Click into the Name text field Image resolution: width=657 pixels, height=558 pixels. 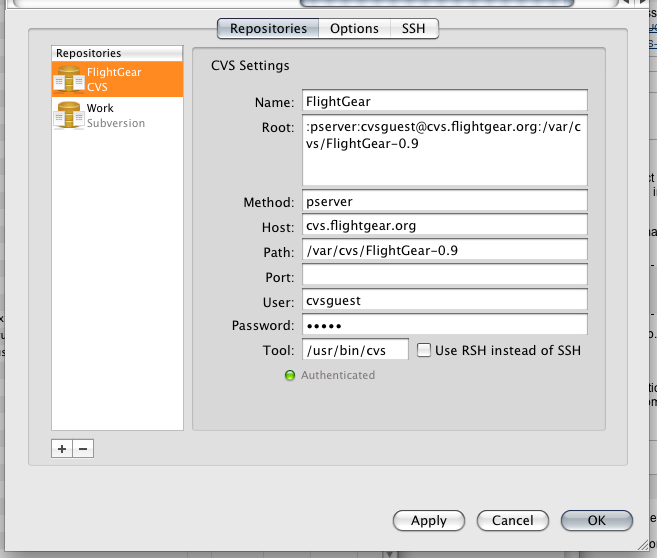pos(443,101)
